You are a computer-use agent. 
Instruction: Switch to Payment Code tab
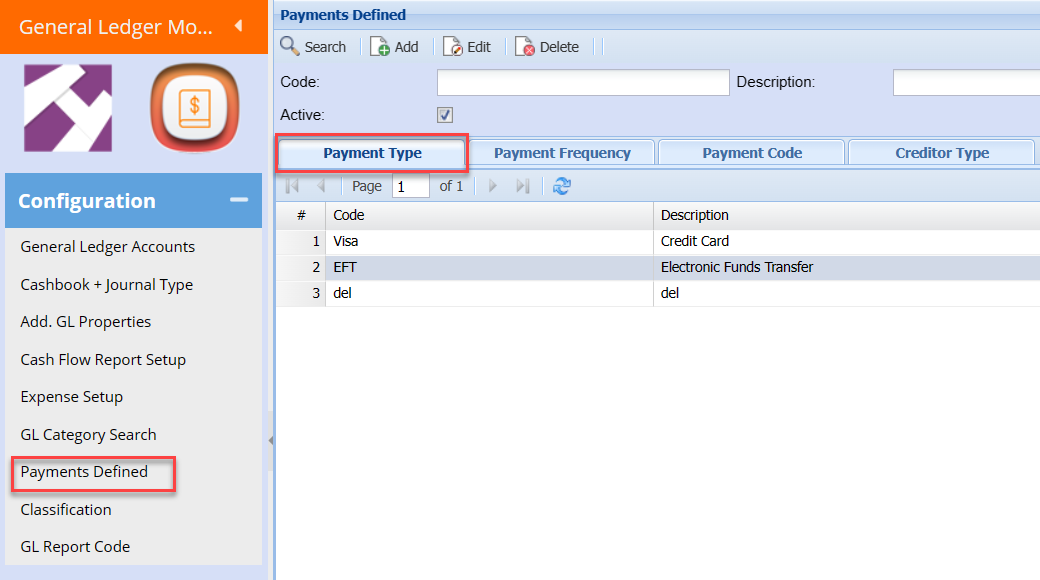click(x=751, y=153)
